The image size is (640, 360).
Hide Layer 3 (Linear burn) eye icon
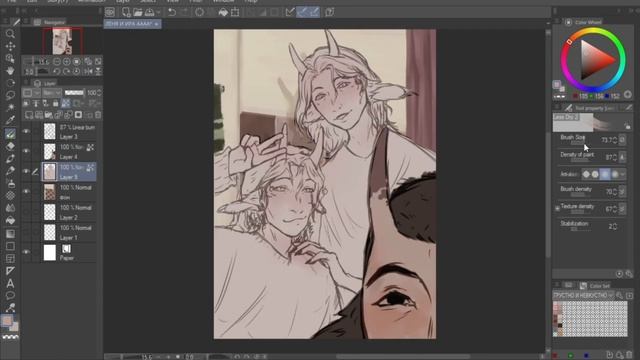[x=26, y=131]
